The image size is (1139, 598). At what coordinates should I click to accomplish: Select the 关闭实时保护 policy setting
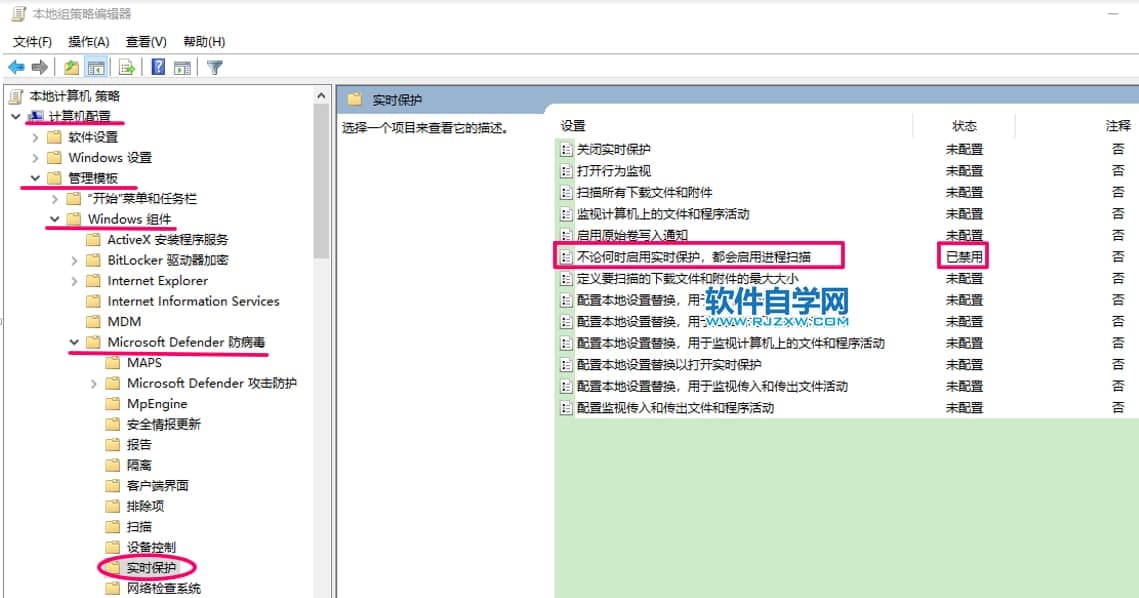click(614, 149)
